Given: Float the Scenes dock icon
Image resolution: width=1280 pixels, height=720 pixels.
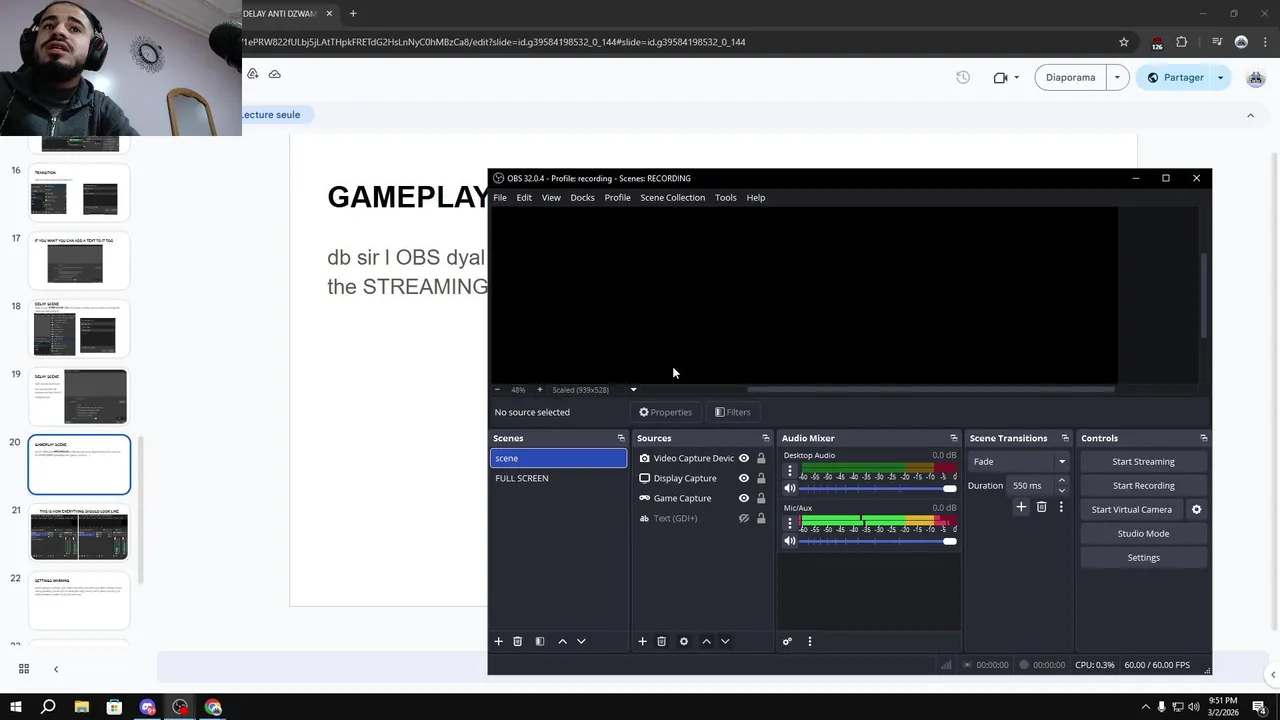Looking at the screenshot, I should 620,438.
